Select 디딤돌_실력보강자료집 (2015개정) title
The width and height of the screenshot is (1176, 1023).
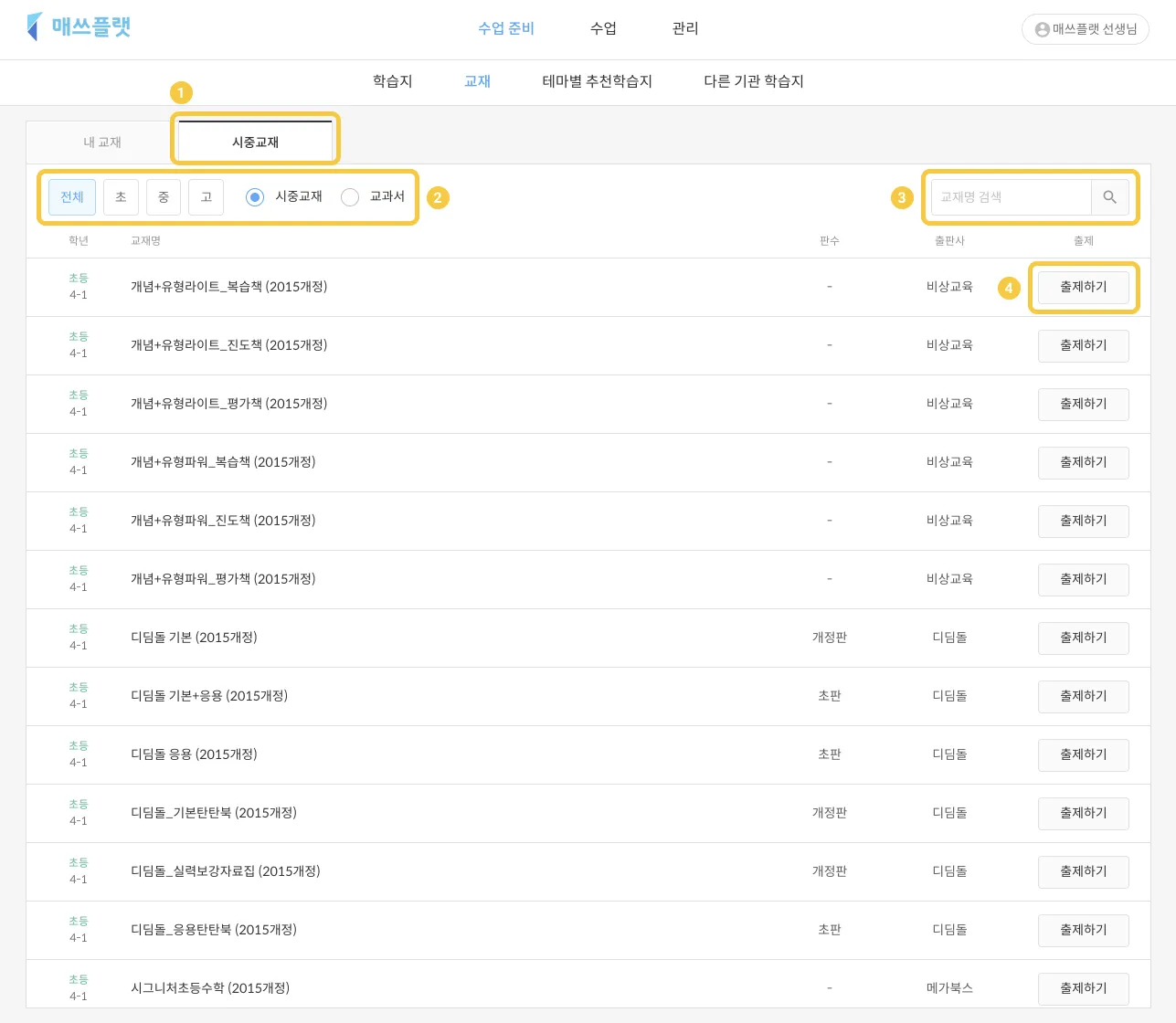(x=226, y=871)
